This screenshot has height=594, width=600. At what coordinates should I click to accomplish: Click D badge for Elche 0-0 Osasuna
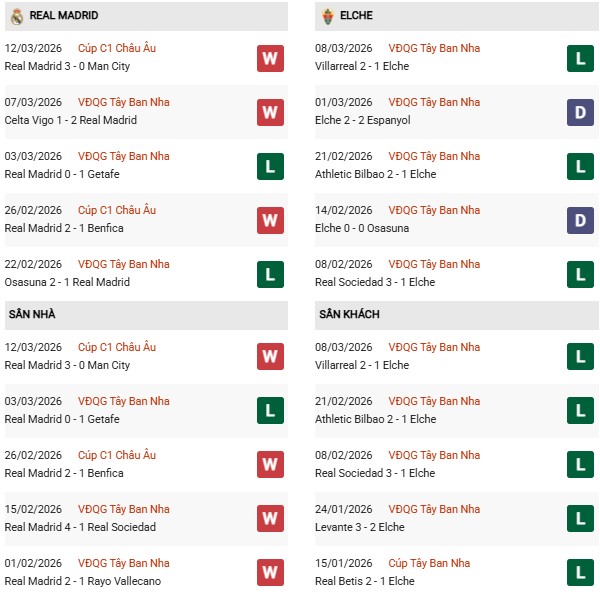point(579,220)
